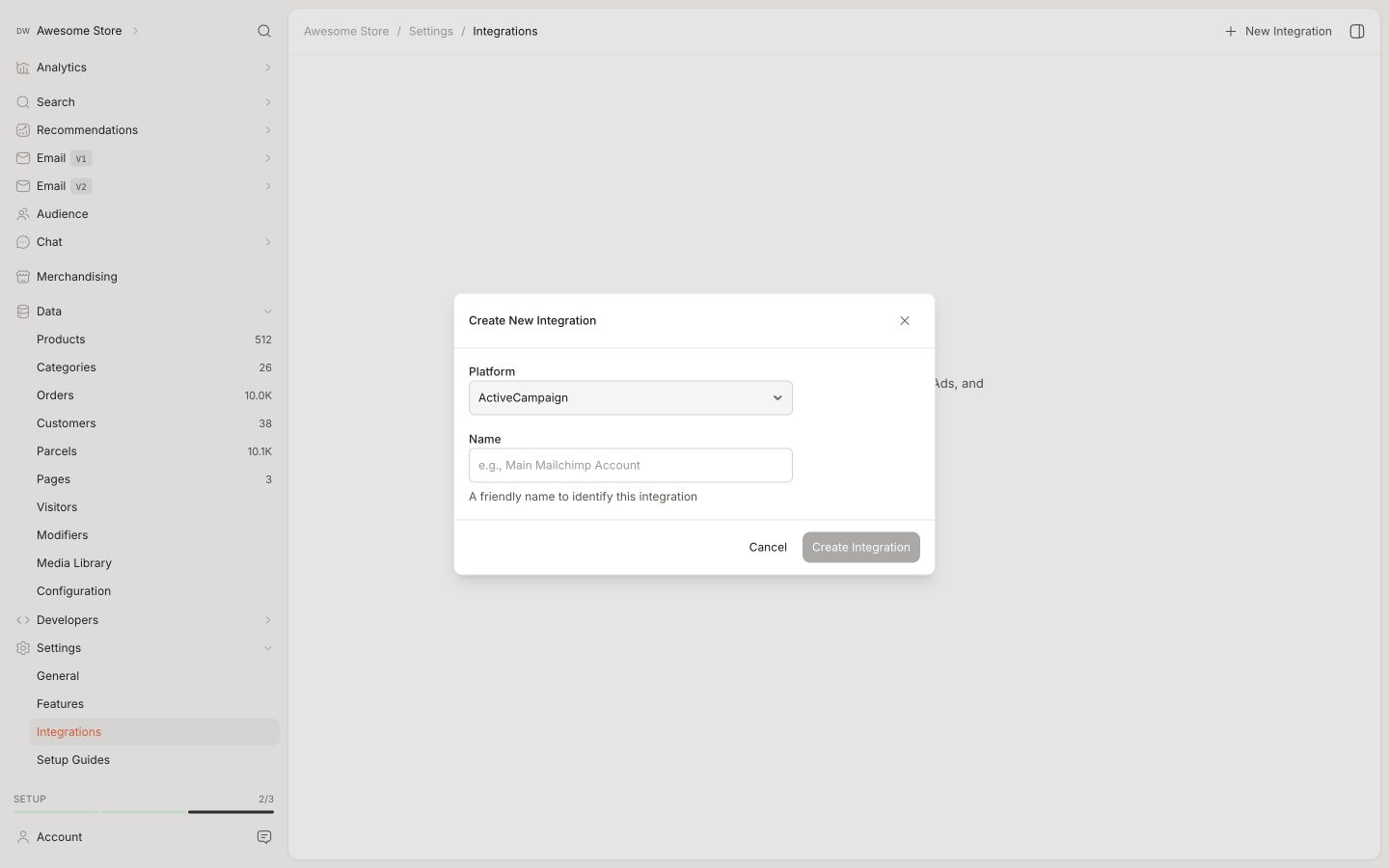Image resolution: width=1389 pixels, height=868 pixels.
Task: Open Categories in the Data menu
Action: click(154, 367)
